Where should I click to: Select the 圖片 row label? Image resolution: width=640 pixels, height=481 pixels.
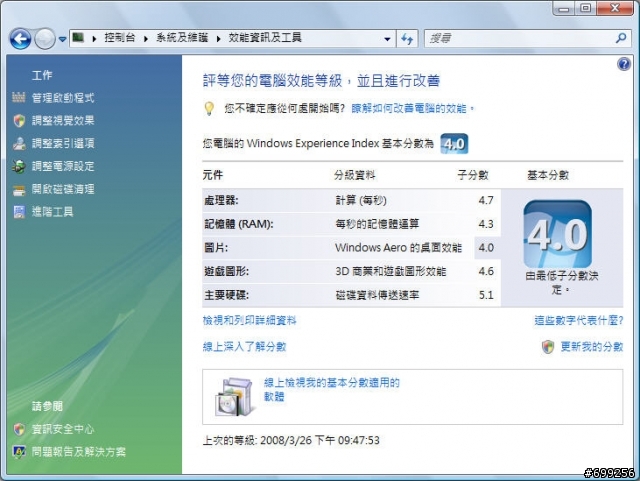[x=216, y=248]
